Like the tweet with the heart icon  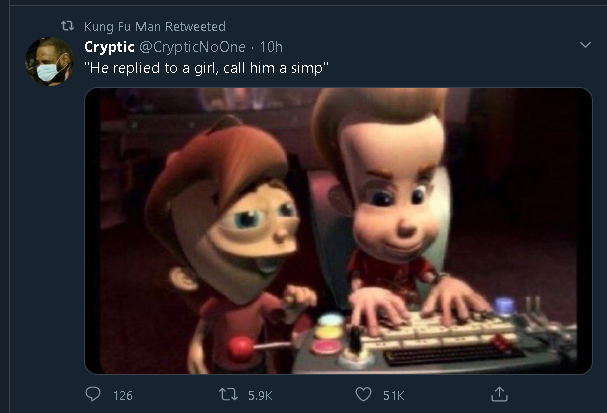pos(363,394)
